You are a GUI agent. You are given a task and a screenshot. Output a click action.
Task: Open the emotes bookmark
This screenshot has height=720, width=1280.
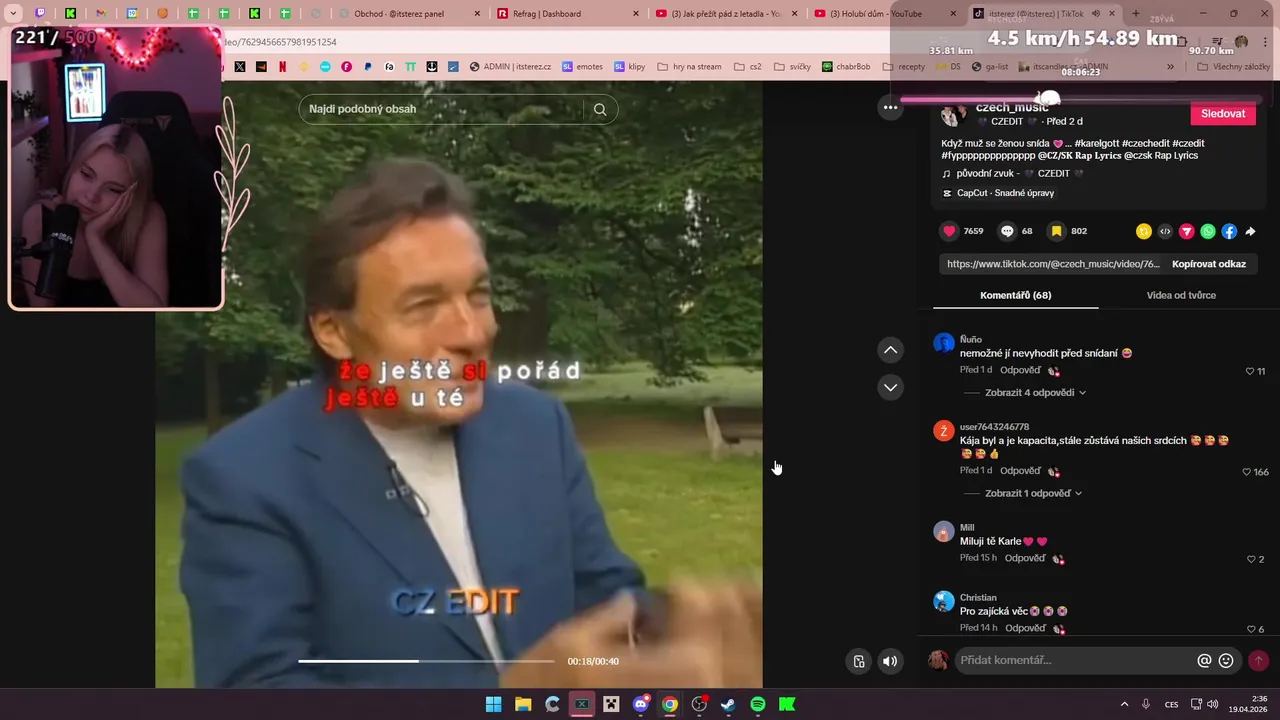(582, 67)
